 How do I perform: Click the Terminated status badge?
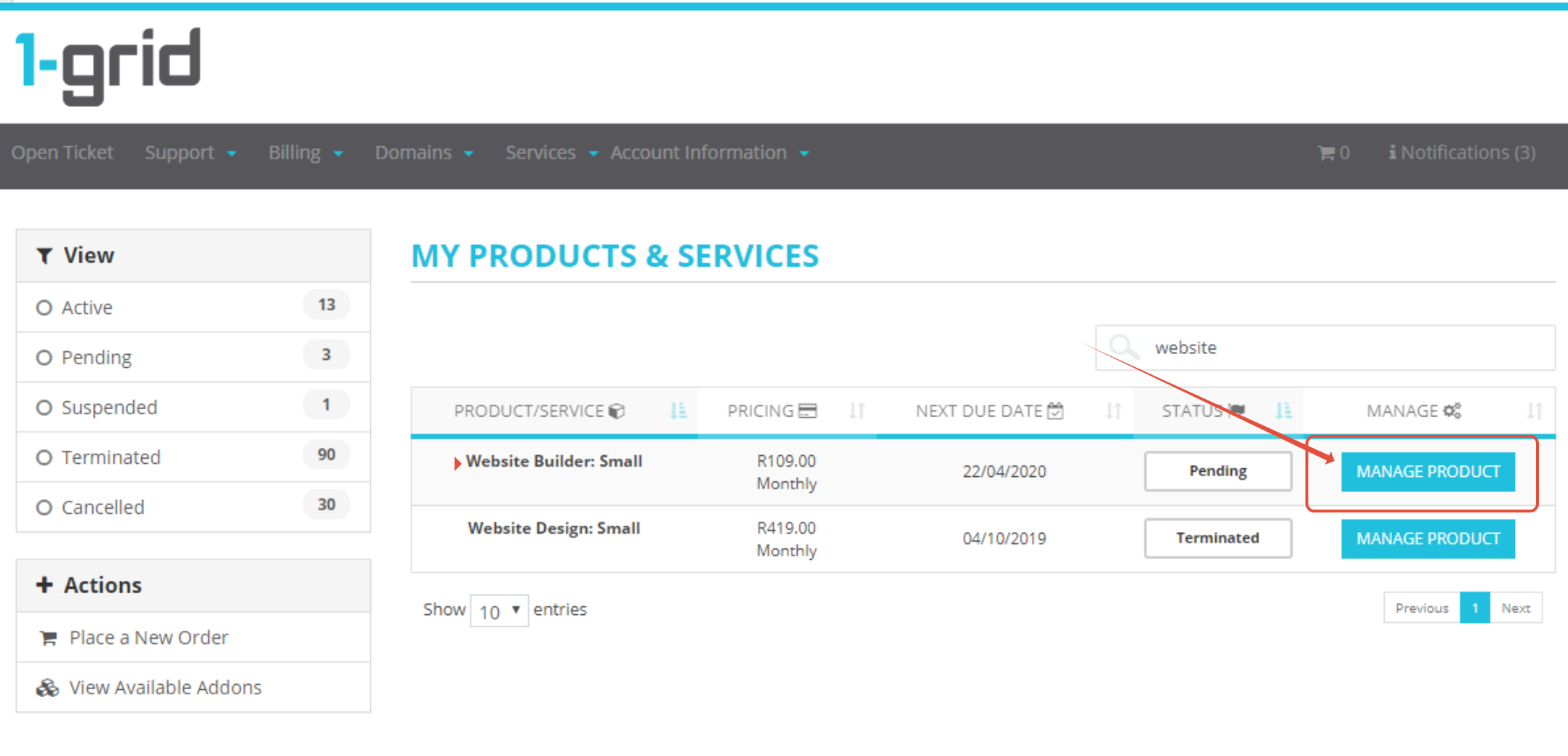pyautogui.click(x=1217, y=538)
